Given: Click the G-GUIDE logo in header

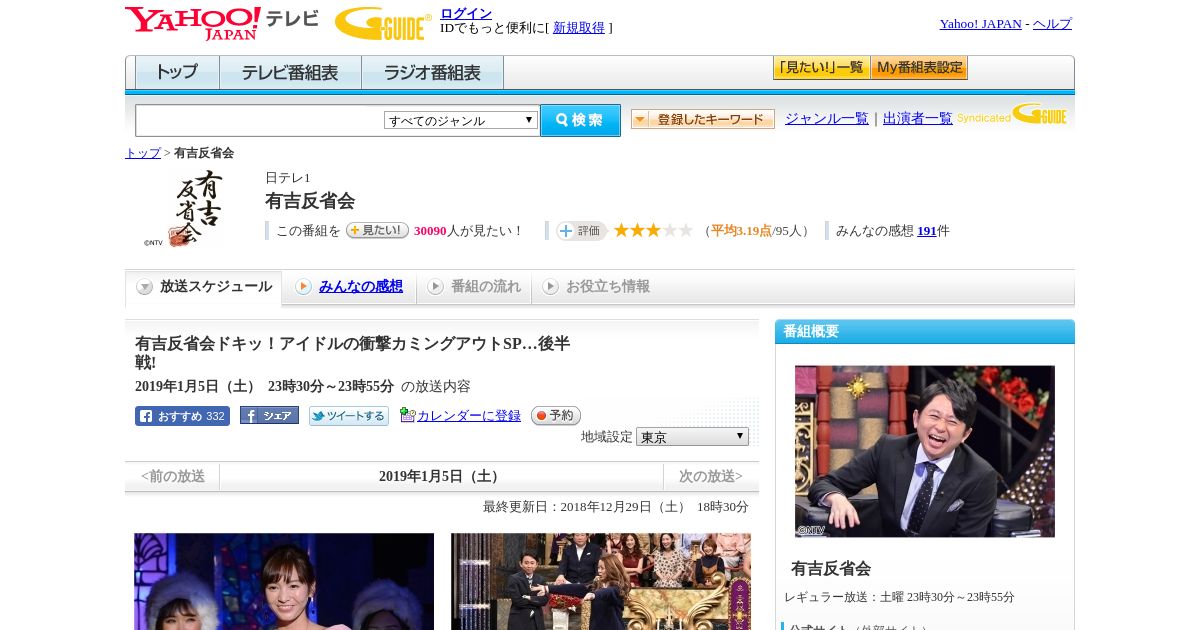Looking at the screenshot, I should click(x=383, y=23).
